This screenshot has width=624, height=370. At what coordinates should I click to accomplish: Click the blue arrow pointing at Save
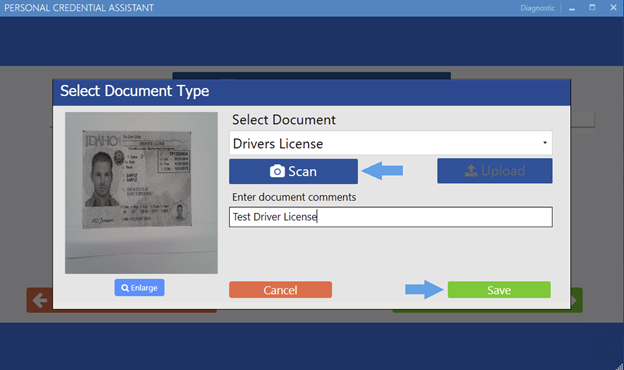pyautogui.click(x=424, y=290)
